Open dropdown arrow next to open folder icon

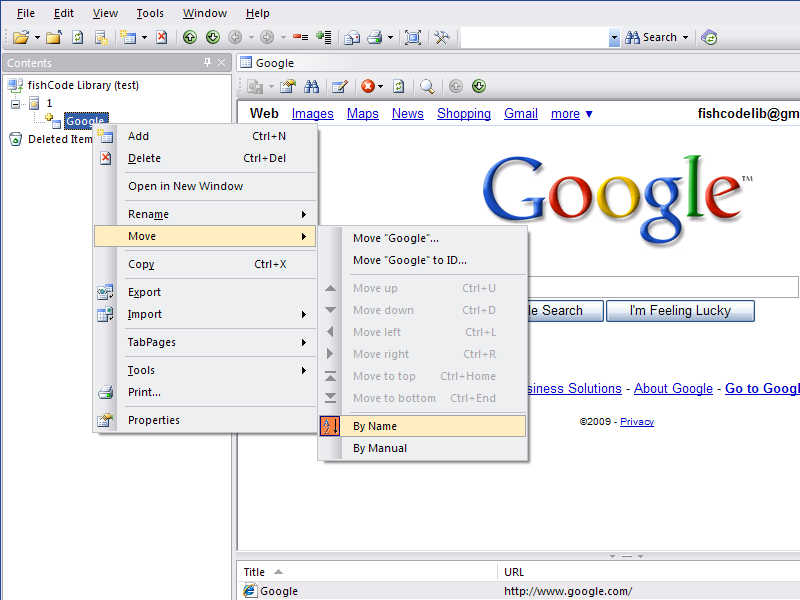coord(37,37)
